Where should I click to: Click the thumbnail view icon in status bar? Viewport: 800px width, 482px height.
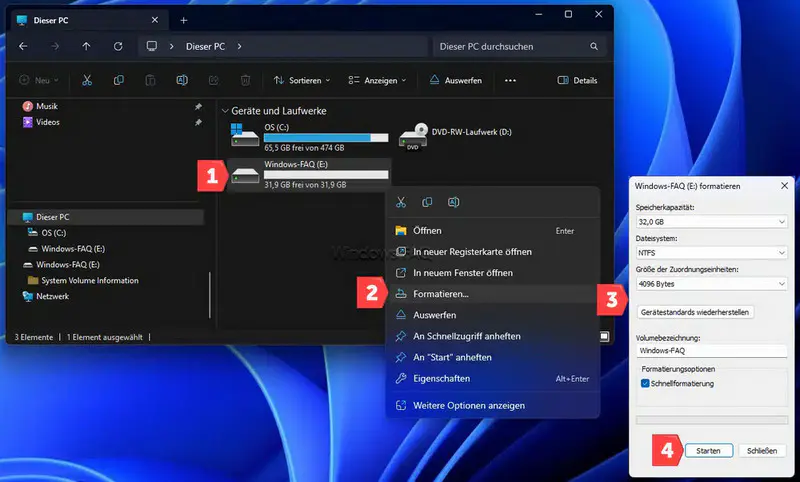click(604, 336)
